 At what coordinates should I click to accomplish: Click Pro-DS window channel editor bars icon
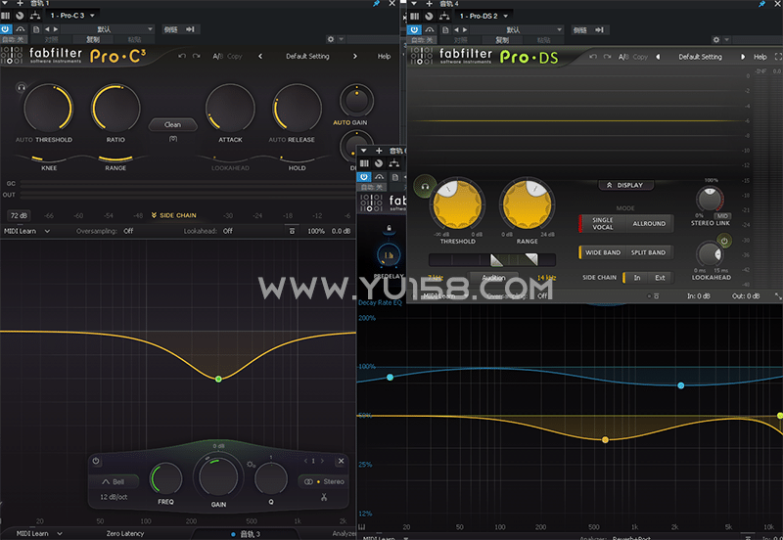414,16
